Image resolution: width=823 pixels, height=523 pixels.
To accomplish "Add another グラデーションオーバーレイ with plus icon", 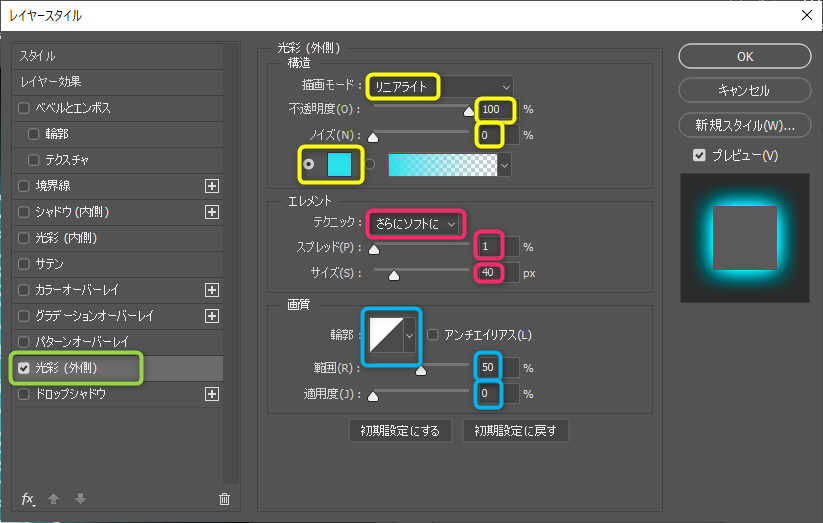I will click(x=212, y=316).
